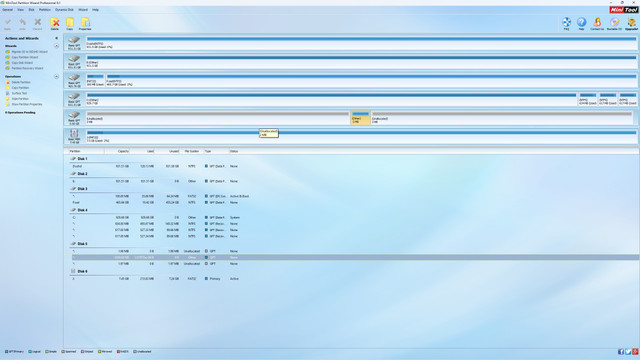This screenshot has width=640, height=360.
Task: Open the Dynamic Disk menu
Action: coord(64,9)
